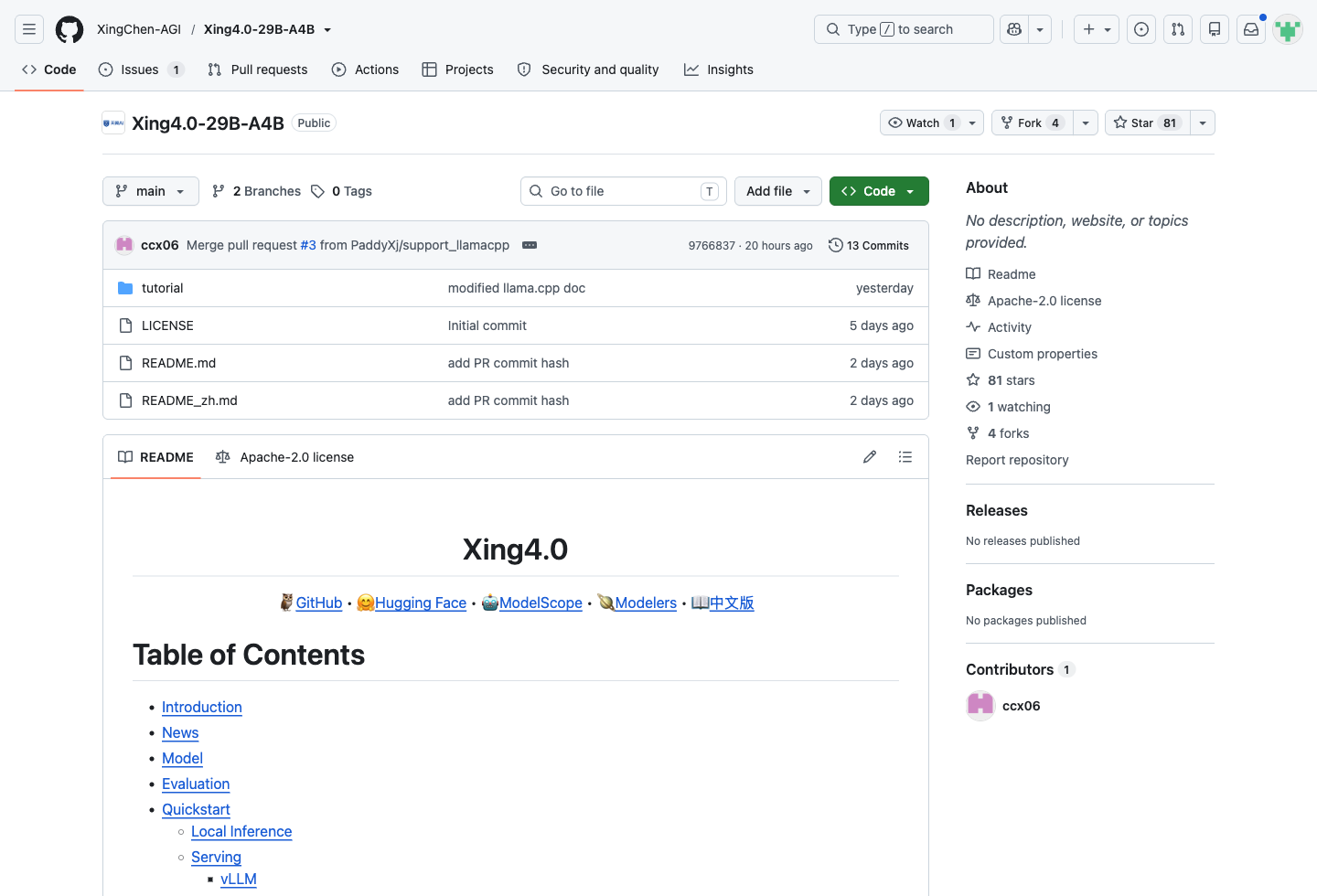Click the repository owner avatar beside title
The height and width of the screenshot is (896, 1317).
pos(113,123)
